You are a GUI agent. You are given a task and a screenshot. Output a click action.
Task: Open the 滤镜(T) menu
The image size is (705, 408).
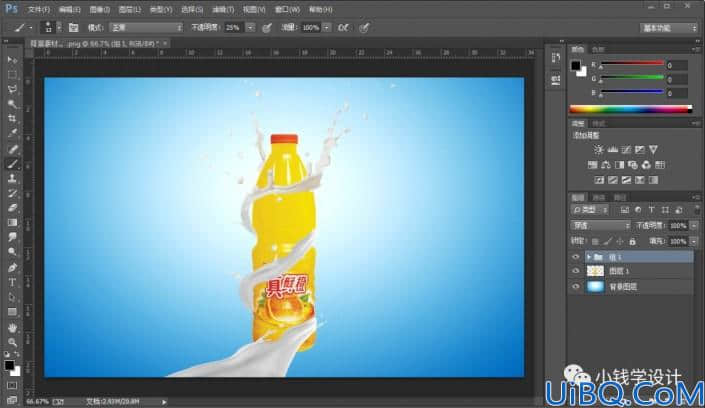click(x=223, y=9)
